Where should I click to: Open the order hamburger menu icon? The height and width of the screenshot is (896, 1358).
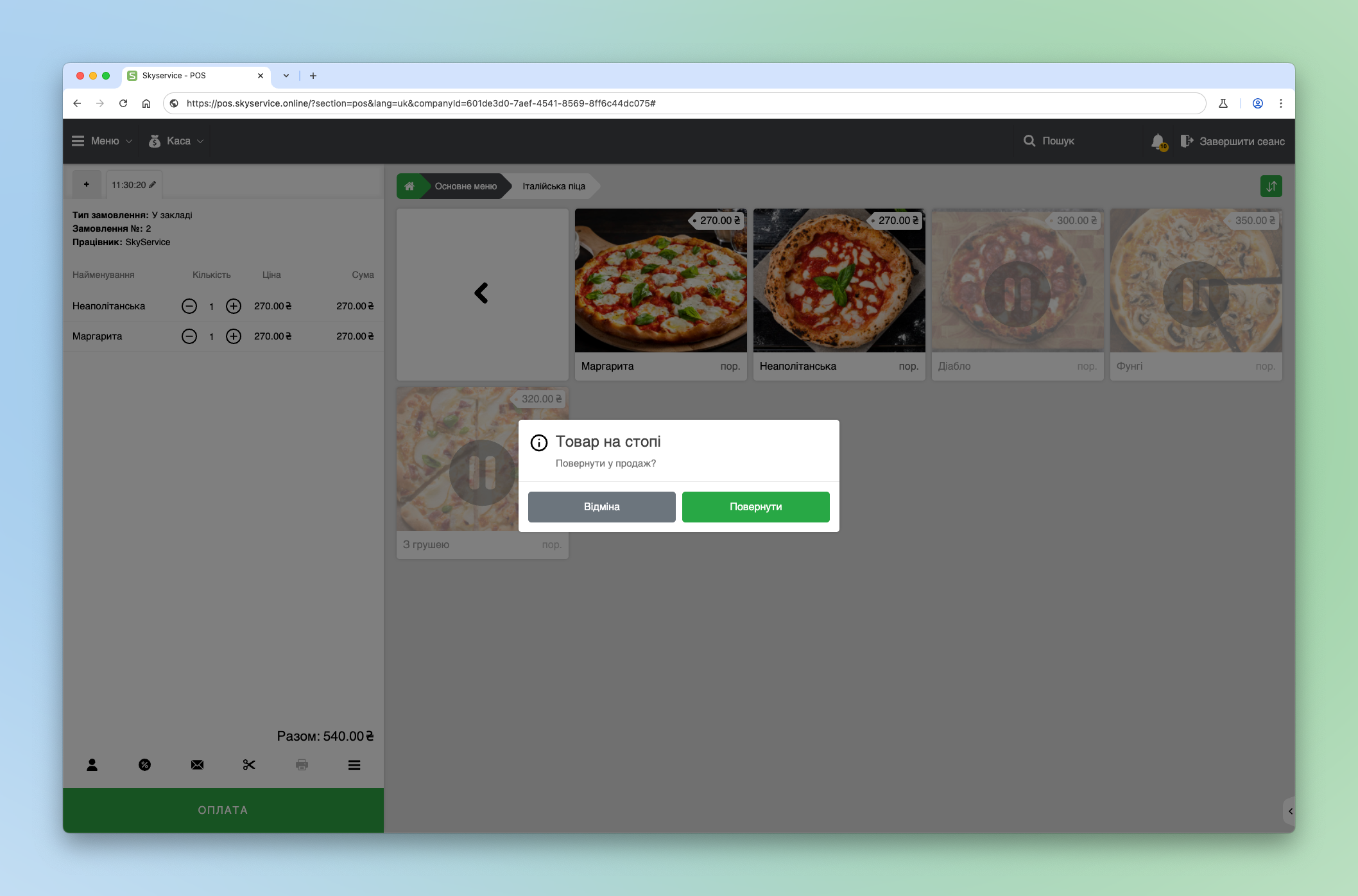pos(354,764)
